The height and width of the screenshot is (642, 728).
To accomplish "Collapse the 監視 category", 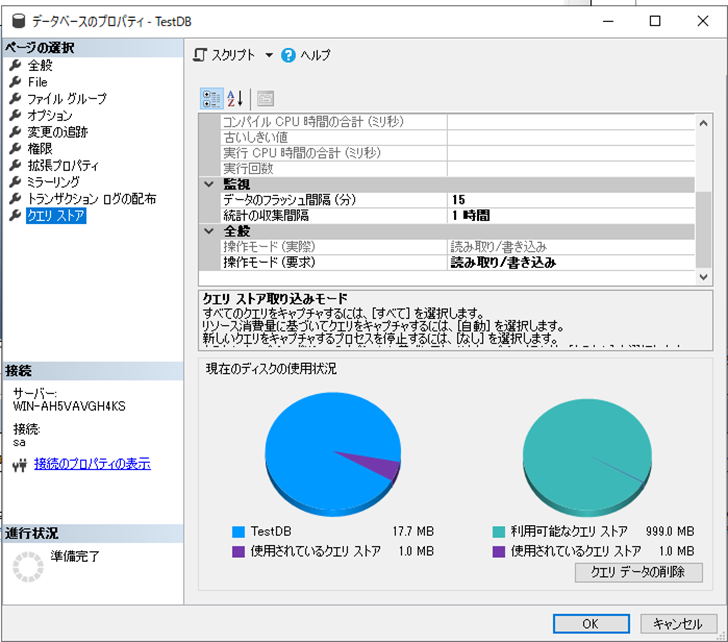I will click(209, 184).
